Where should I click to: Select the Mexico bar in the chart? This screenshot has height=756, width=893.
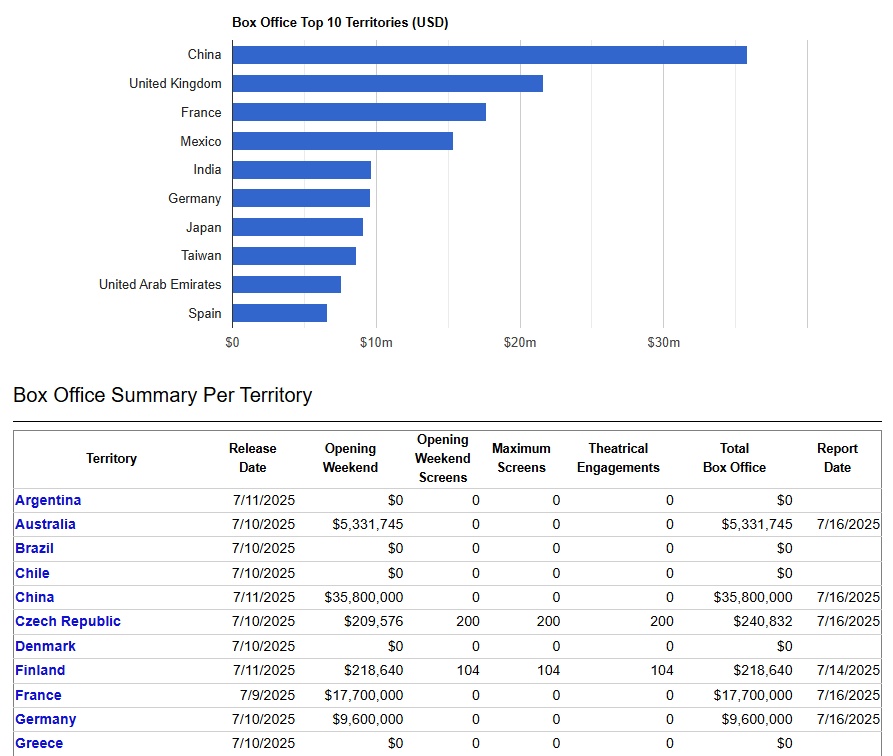(x=343, y=141)
